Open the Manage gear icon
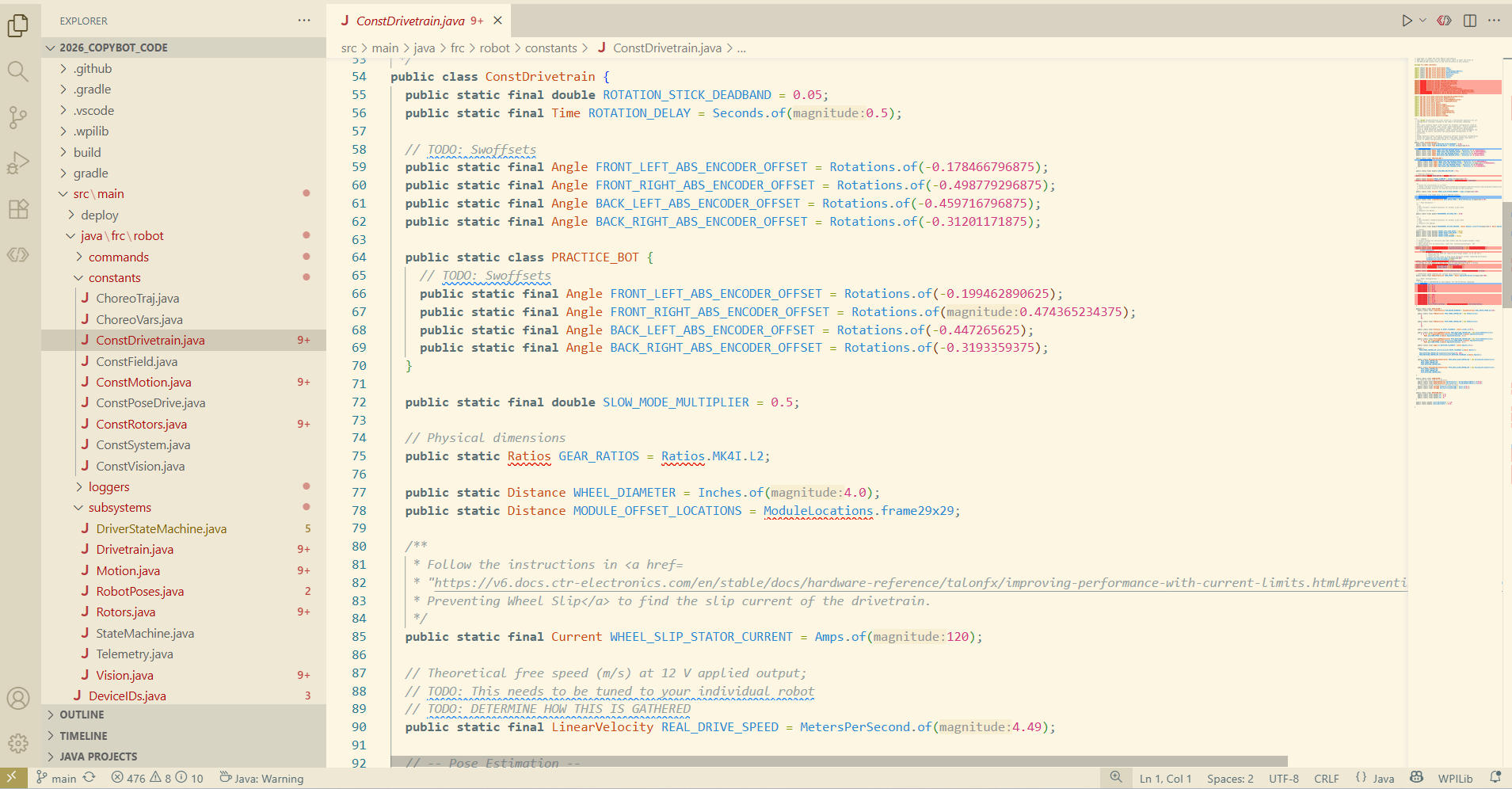The width and height of the screenshot is (1512, 789). coord(18,743)
